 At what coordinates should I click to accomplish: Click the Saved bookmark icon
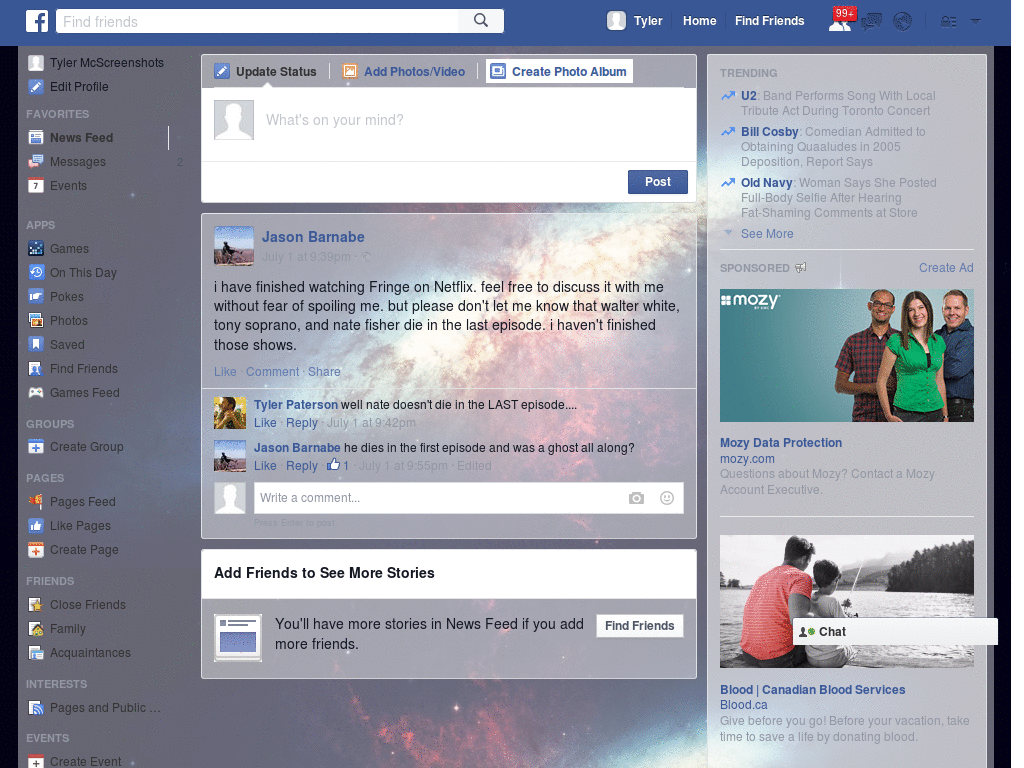coord(36,344)
